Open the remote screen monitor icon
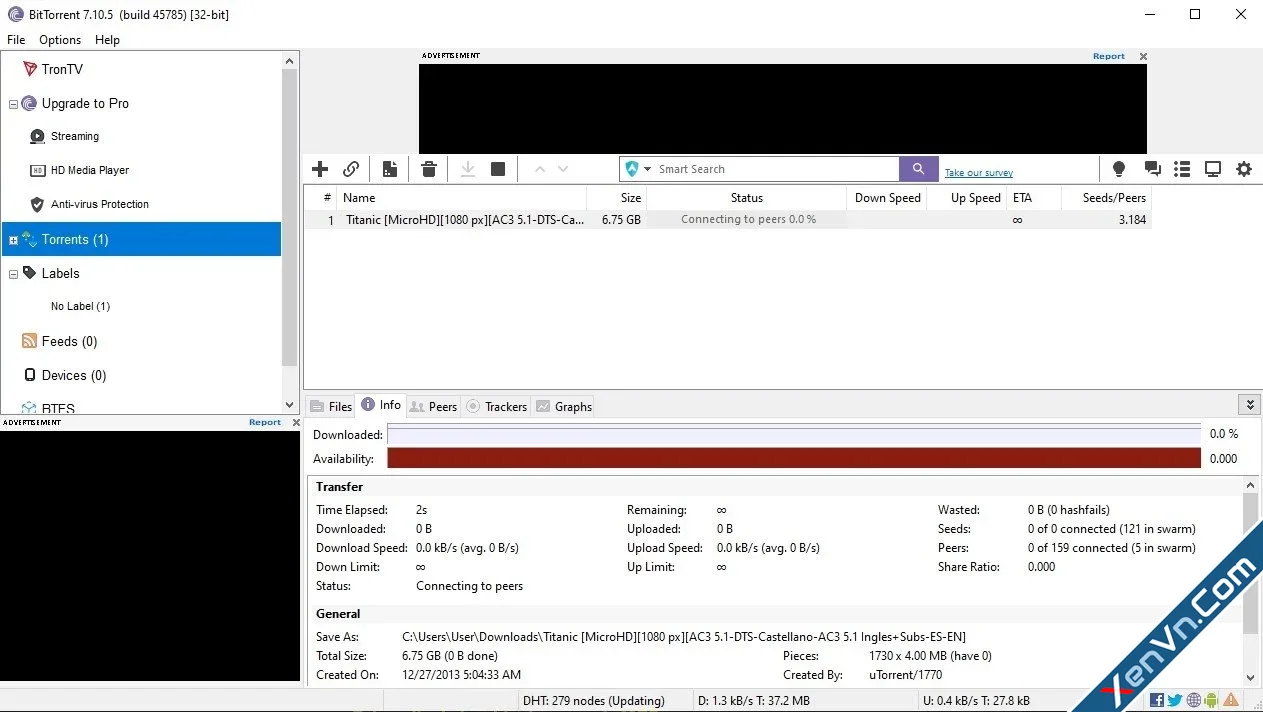 pos(1213,169)
